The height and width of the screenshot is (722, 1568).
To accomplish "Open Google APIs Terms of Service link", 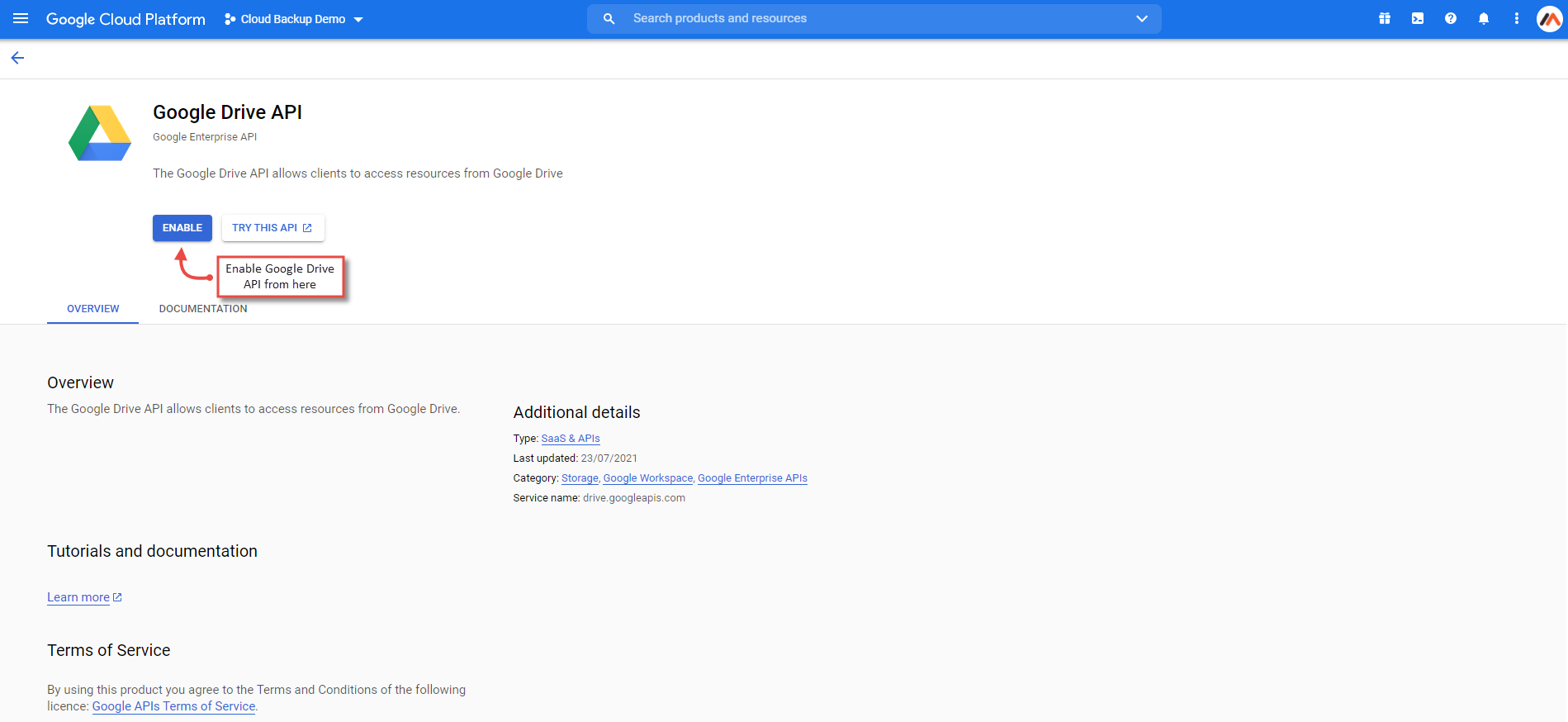I will click(173, 706).
